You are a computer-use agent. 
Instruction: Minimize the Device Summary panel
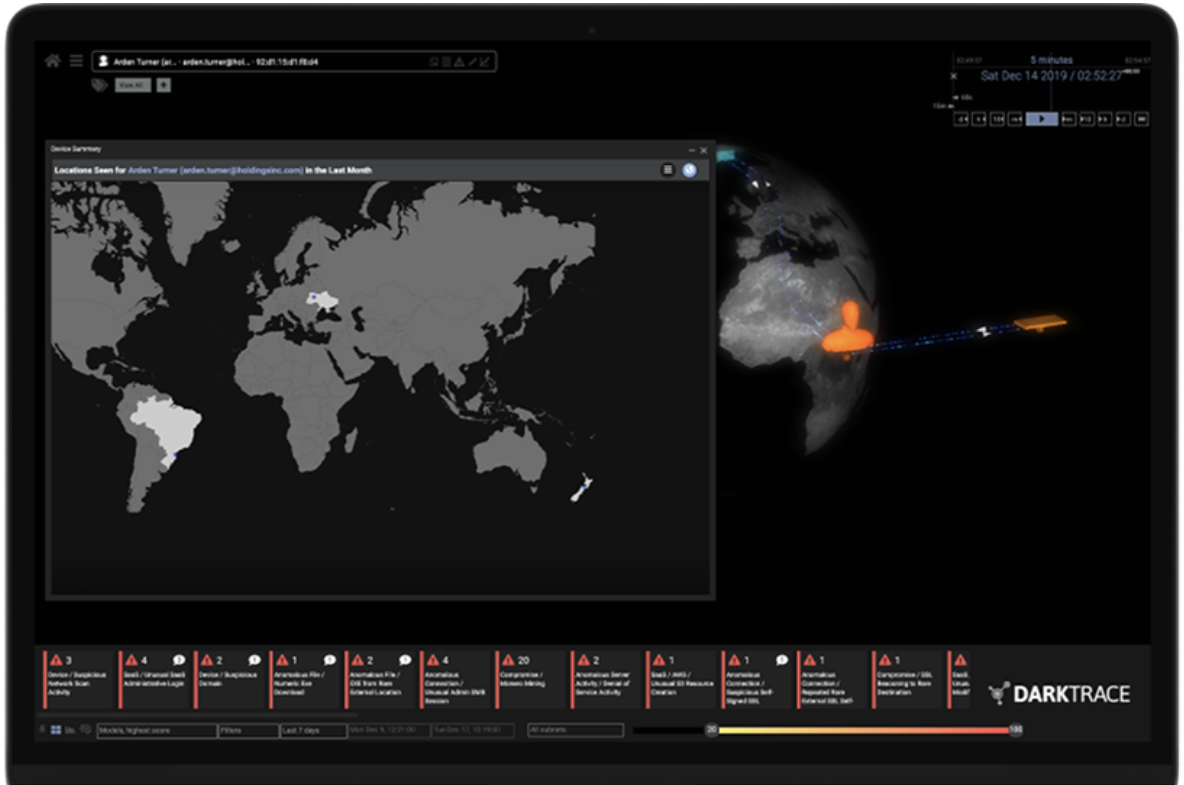pyautogui.click(x=691, y=150)
